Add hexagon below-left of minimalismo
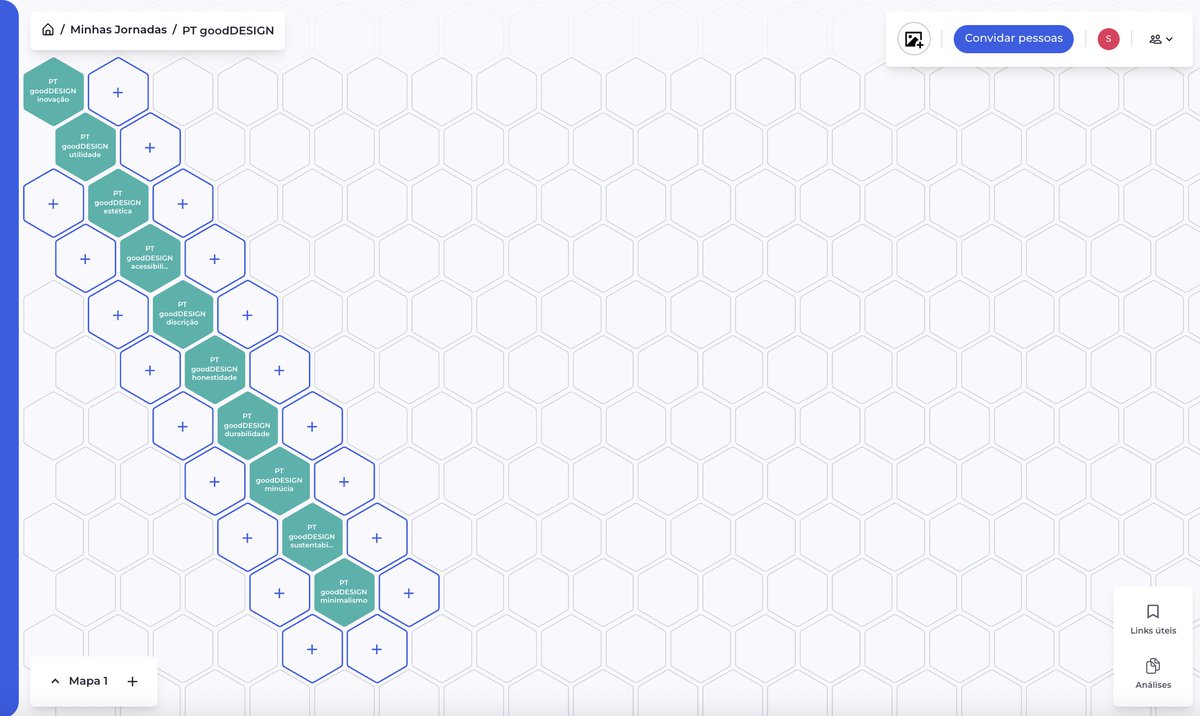The width and height of the screenshot is (1200, 716). 312,649
